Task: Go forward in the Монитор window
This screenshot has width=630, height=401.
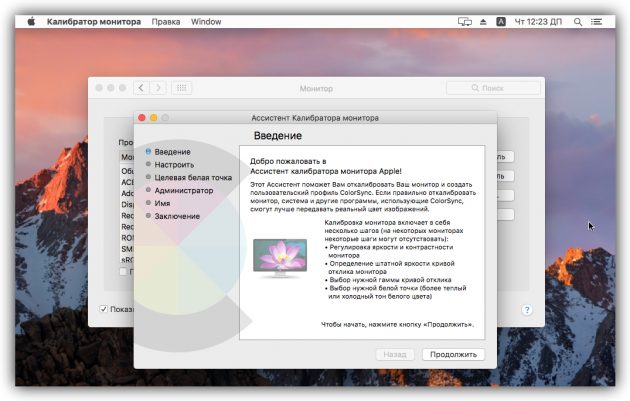Action: [x=158, y=88]
